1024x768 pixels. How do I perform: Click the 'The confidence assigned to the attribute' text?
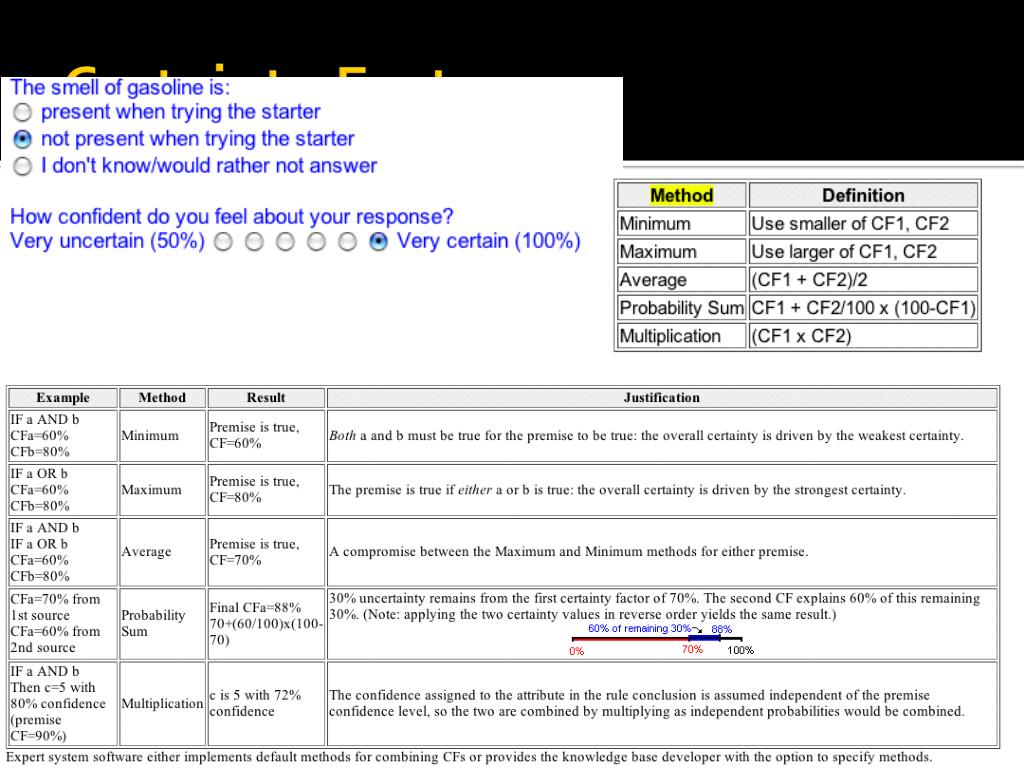(x=647, y=703)
